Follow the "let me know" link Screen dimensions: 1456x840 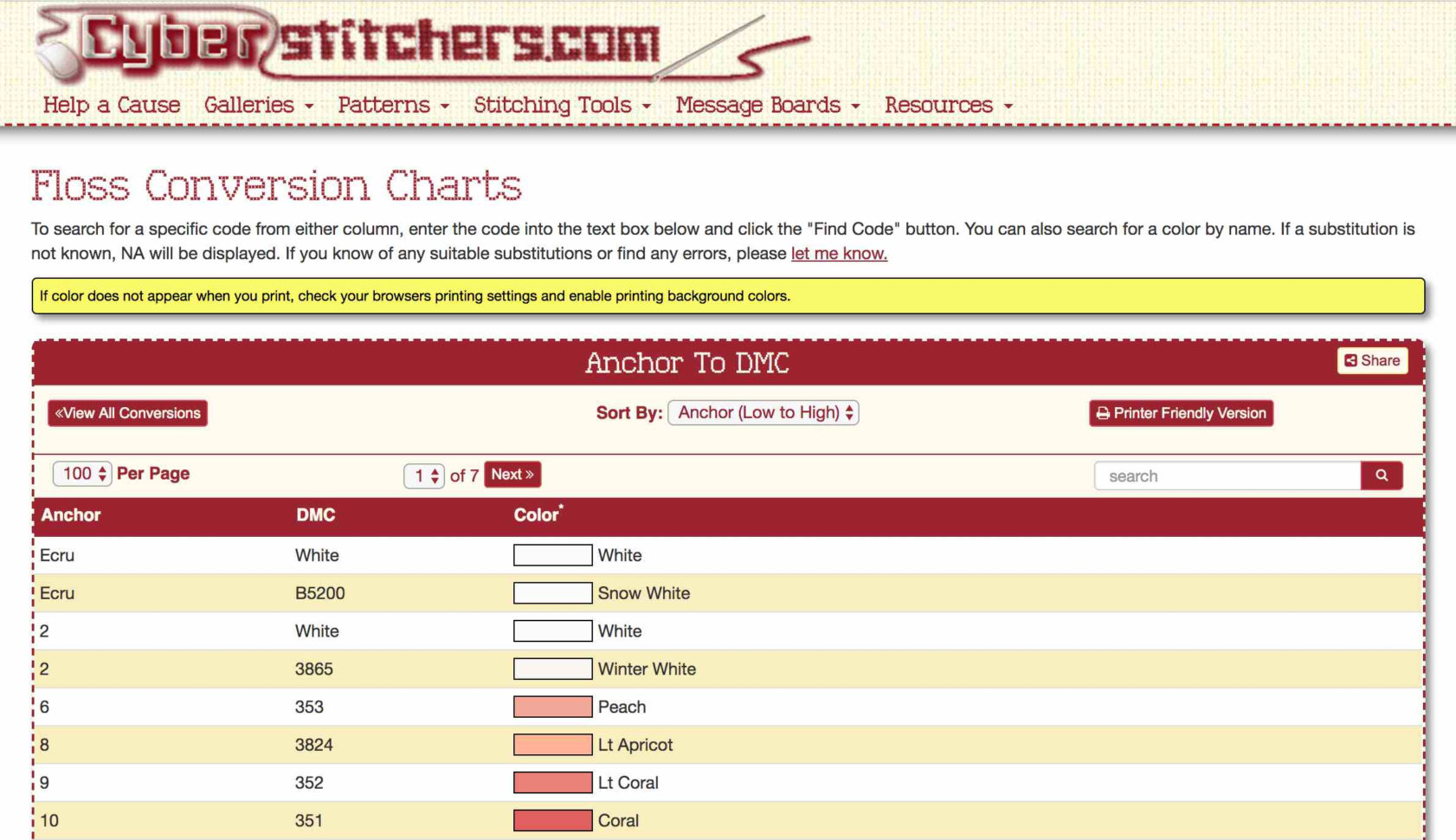pyautogui.click(x=839, y=254)
